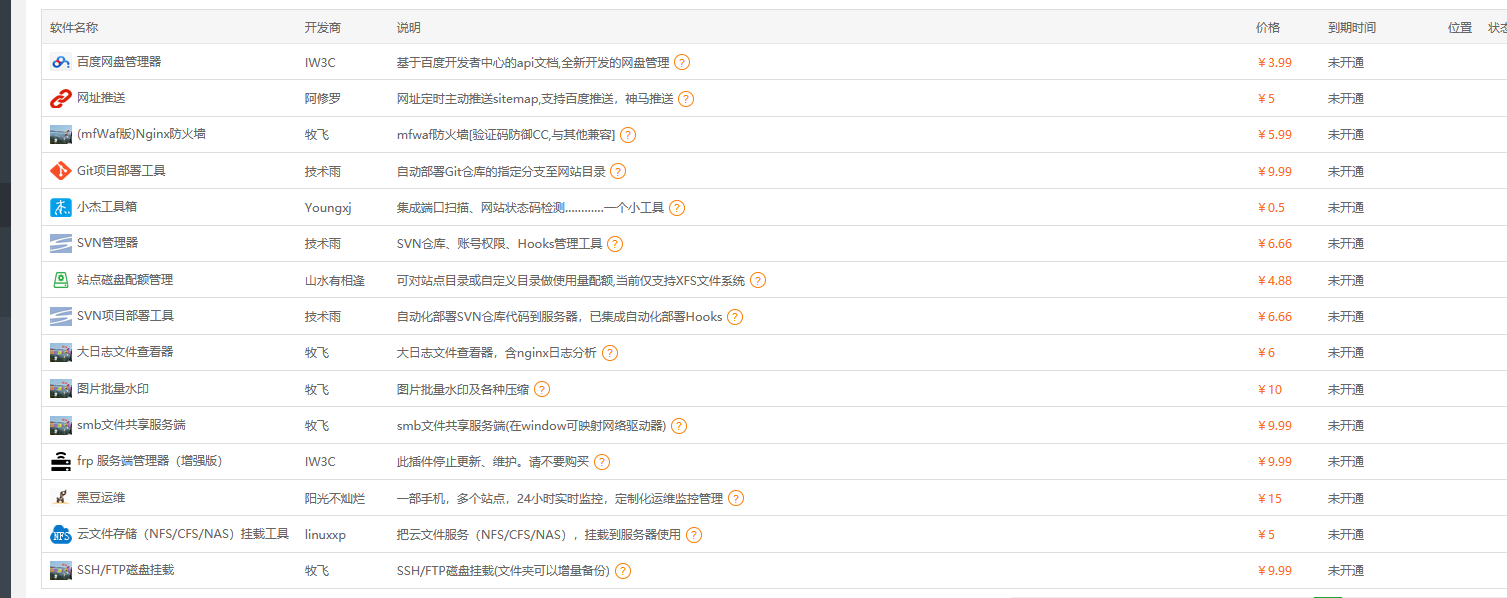Click the 百度网盘管理器 plugin icon
Image resolution: width=1507 pixels, height=598 pixels.
click(60, 62)
